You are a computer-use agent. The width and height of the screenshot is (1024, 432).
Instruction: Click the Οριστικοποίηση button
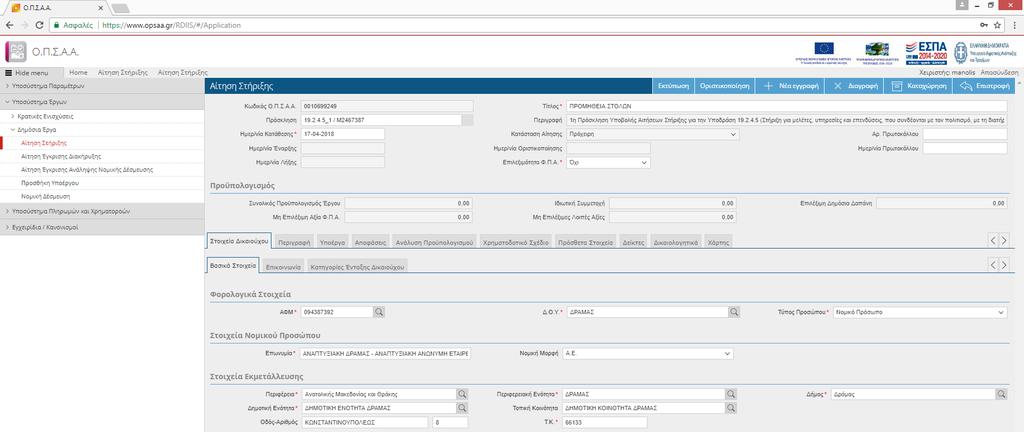(724, 86)
